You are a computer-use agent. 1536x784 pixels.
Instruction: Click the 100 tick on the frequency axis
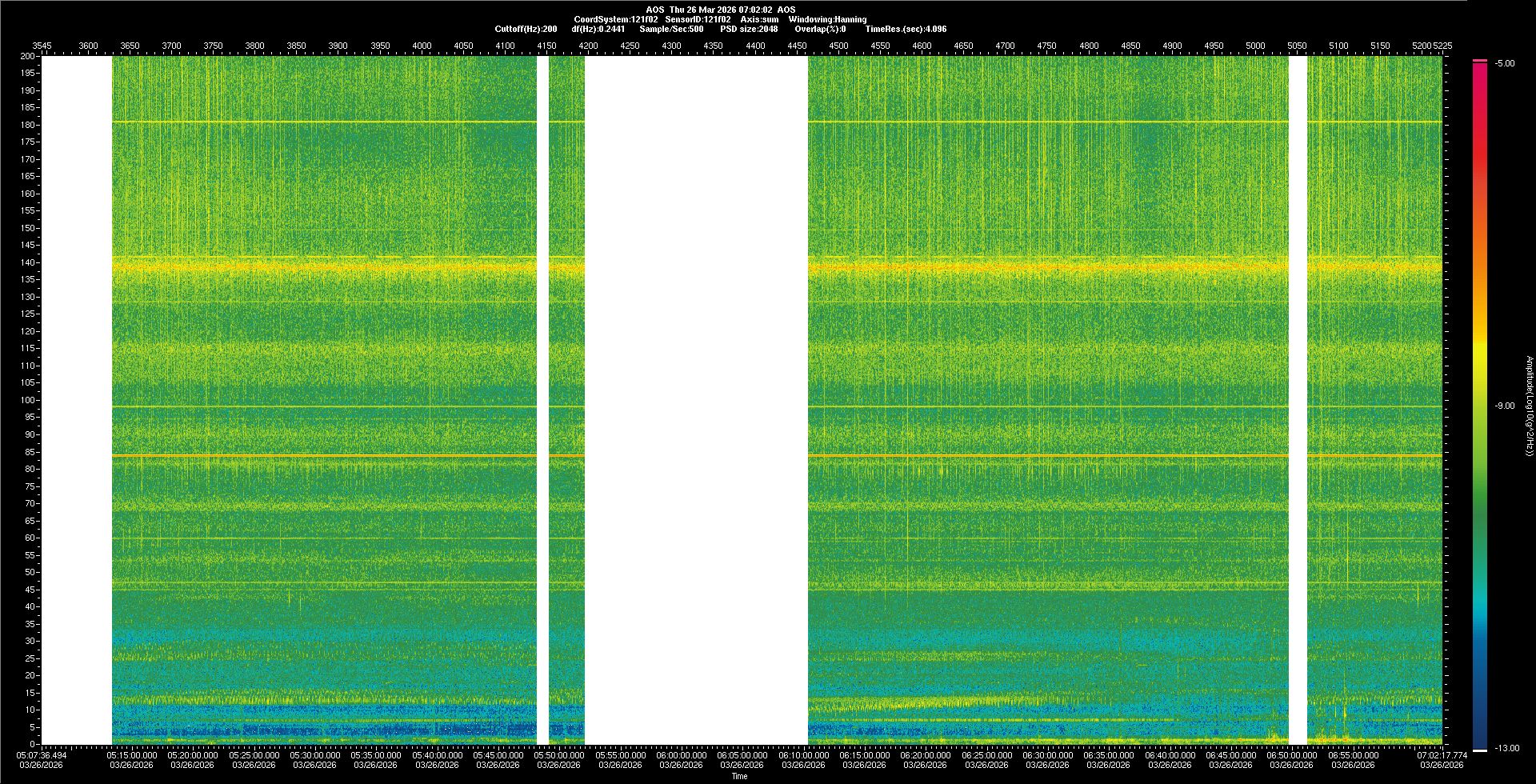coord(27,400)
